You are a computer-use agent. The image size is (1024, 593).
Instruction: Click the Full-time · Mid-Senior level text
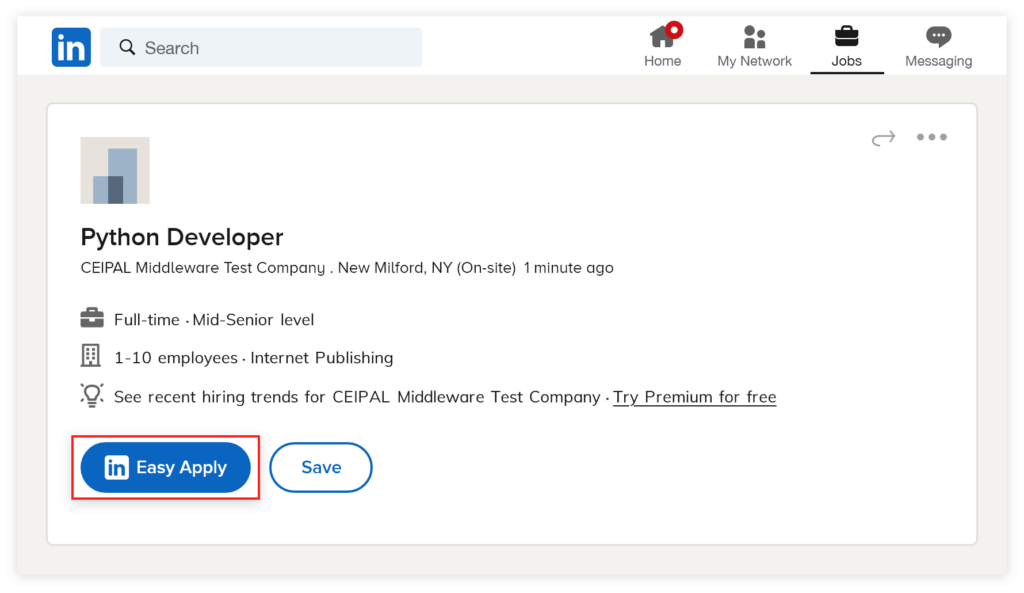pyautogui.click(x=214, y=319)
